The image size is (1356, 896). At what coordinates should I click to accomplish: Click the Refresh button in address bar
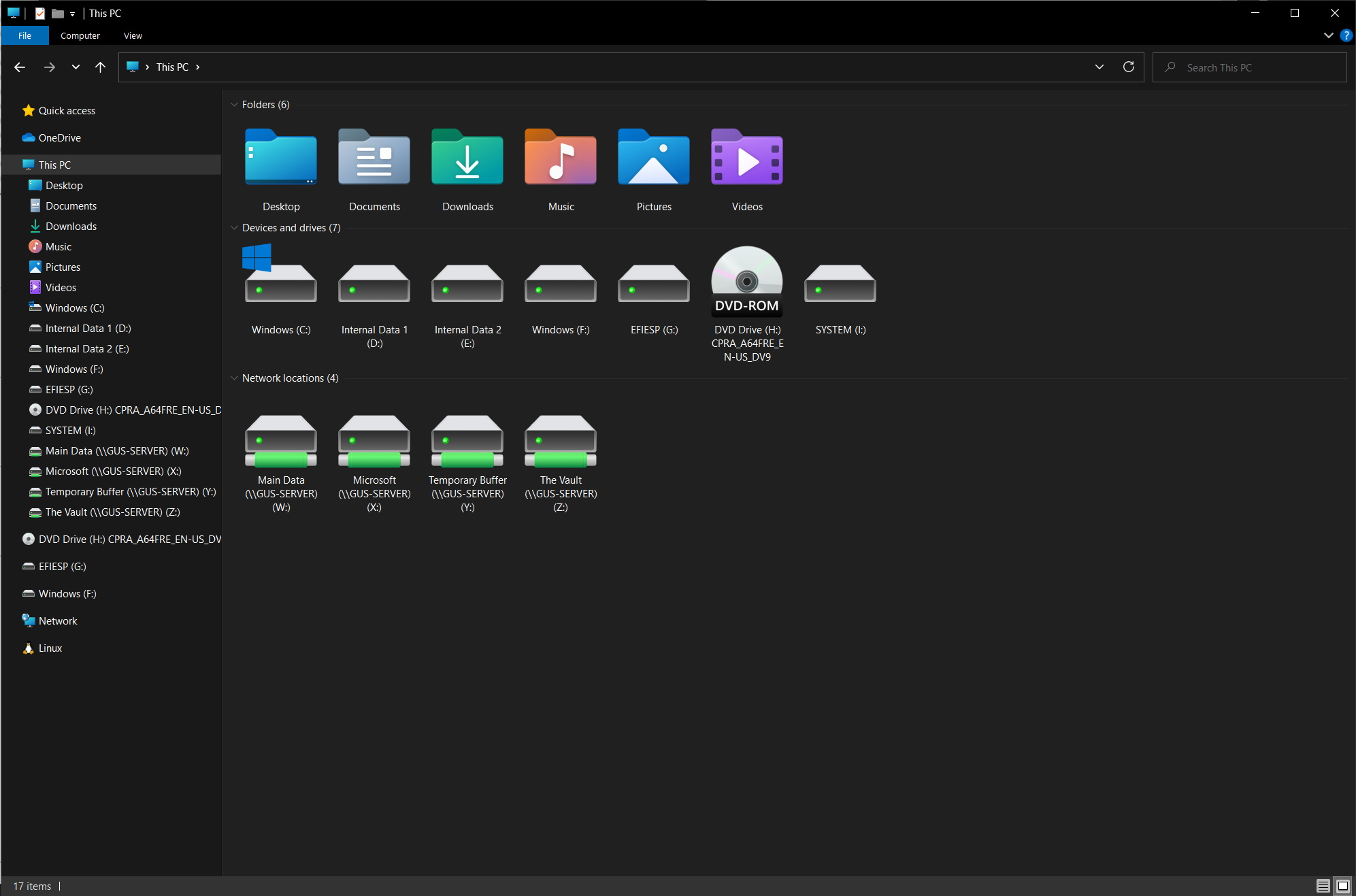pyautogui.click(x=1128, y=67)
